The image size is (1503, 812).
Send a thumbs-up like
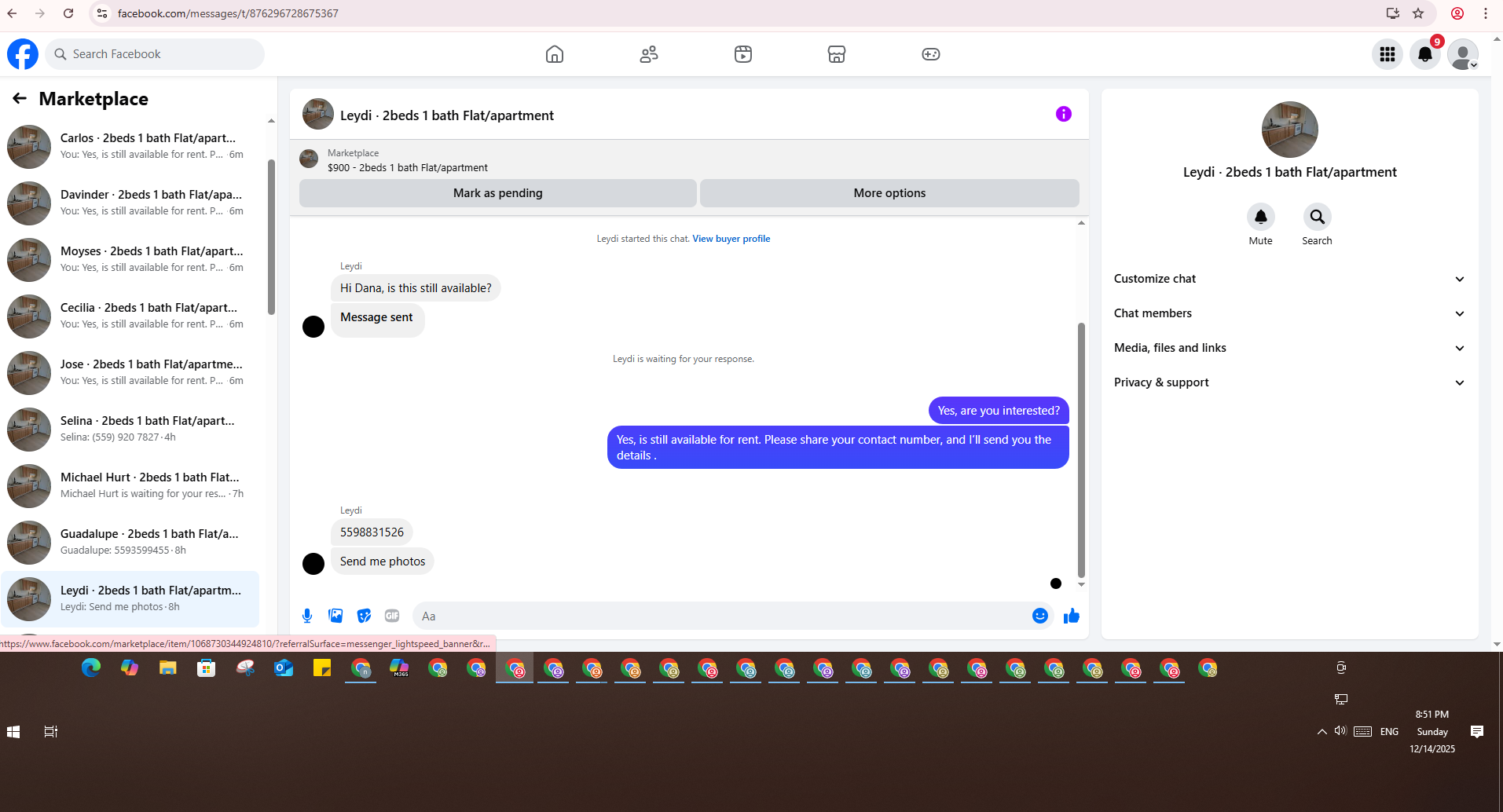pyautogui.click(x=1072, y=616)
